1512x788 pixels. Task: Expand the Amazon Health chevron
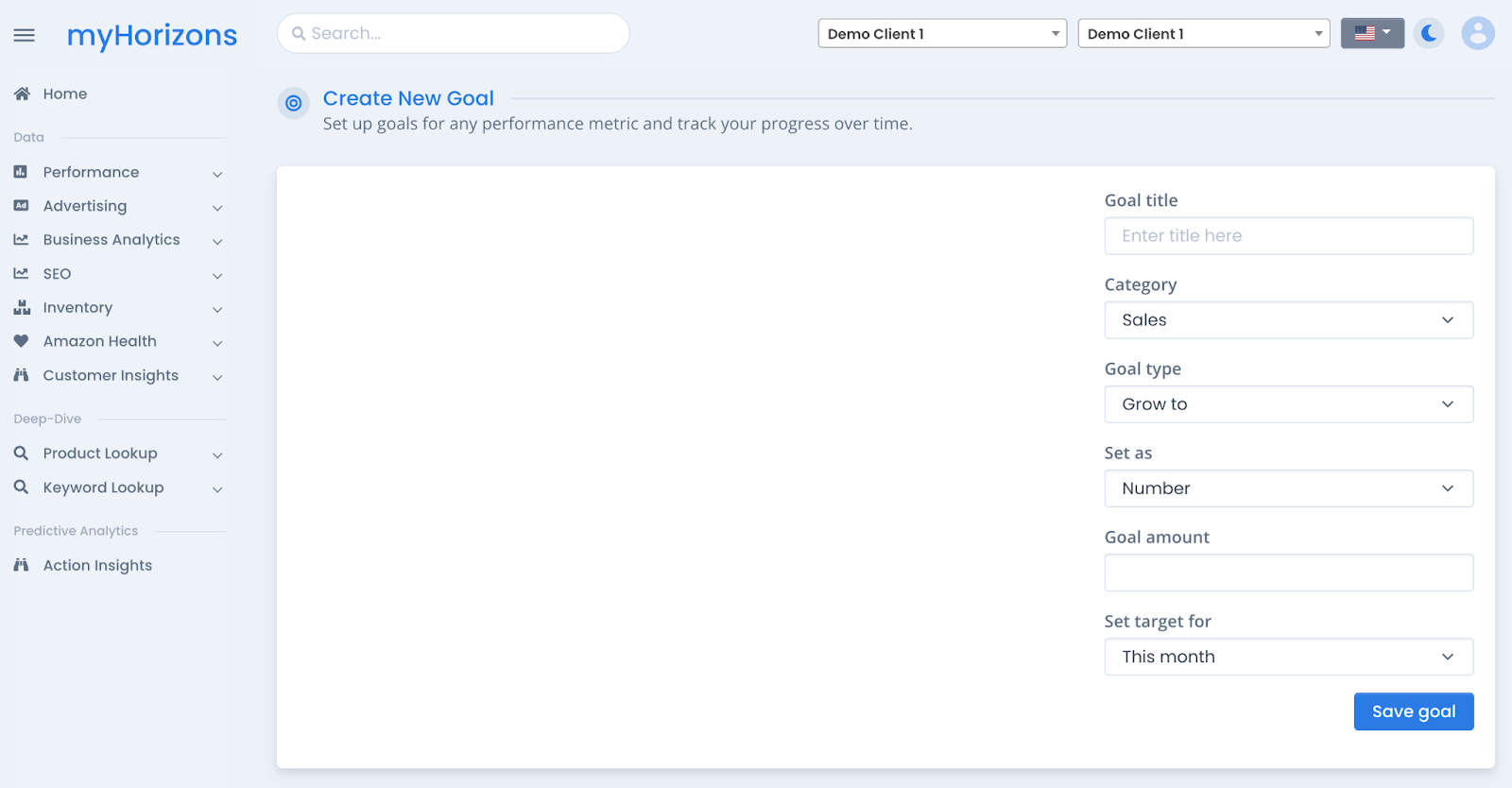(x=217, y=343)
